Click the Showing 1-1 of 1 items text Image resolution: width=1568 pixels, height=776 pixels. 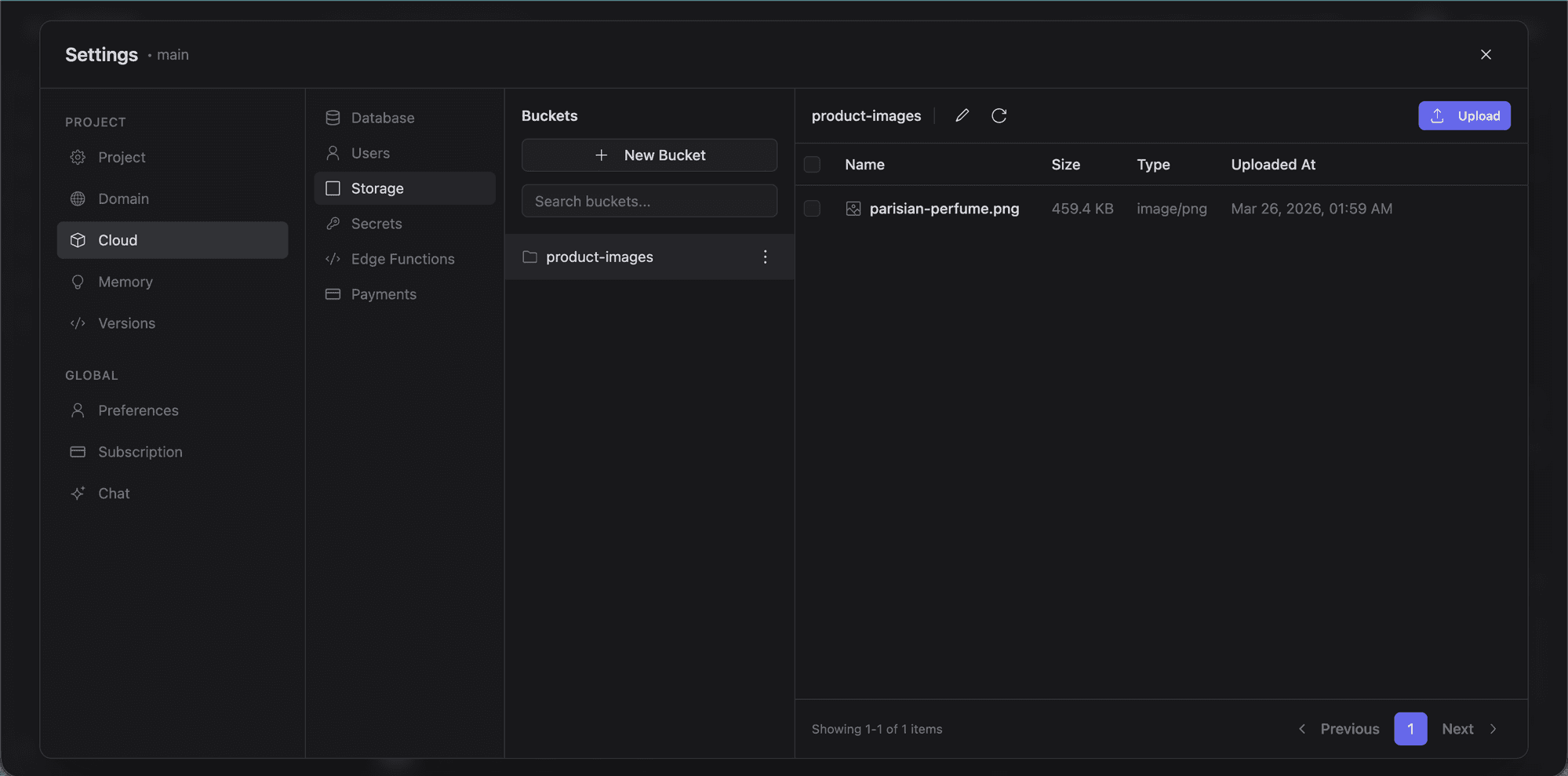877,729
